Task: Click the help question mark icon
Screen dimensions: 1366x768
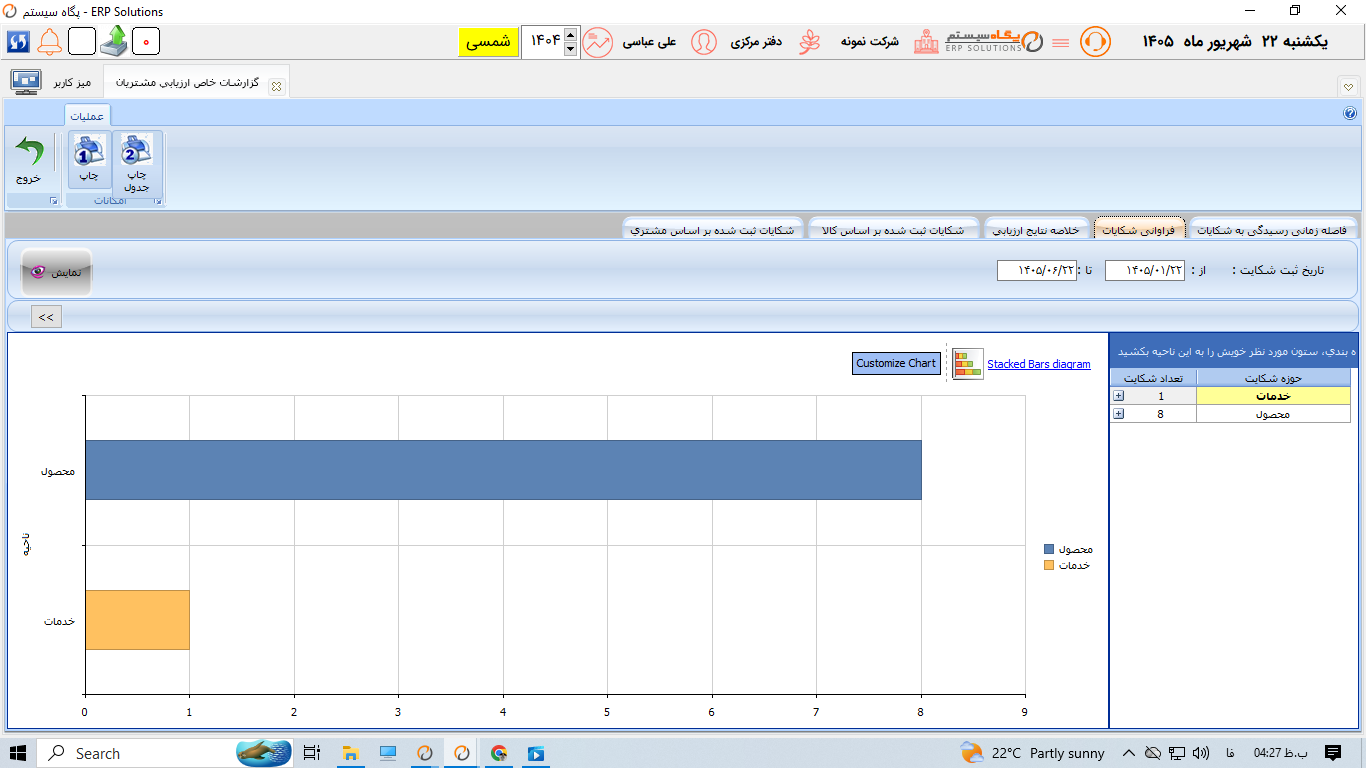Action: pos(1349,114)
